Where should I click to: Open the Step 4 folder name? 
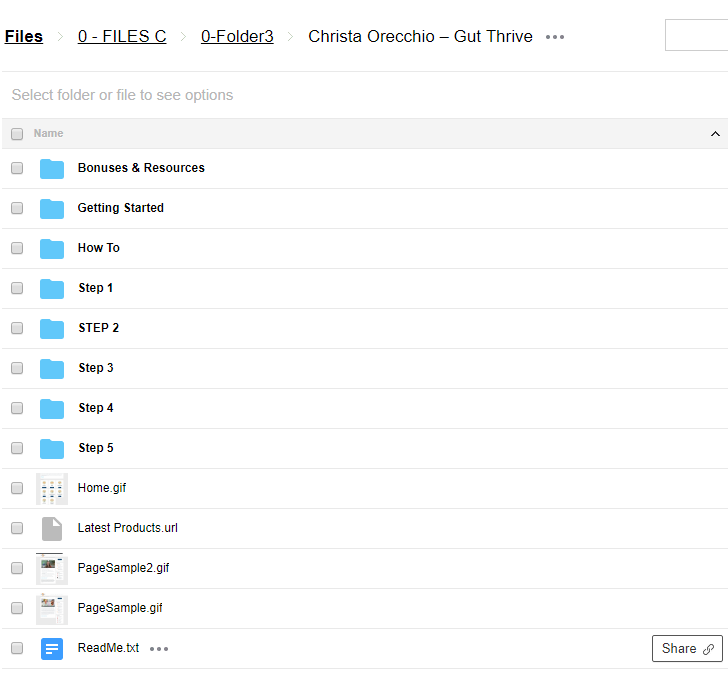pyautogui.click(x=96, y=408)
